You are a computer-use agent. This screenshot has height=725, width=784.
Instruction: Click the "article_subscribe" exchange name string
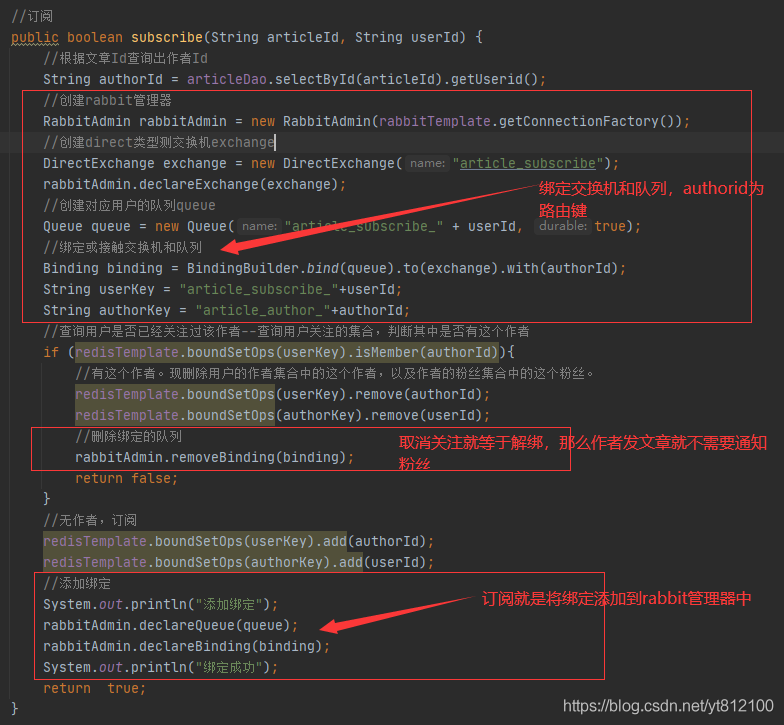(528, 164)
